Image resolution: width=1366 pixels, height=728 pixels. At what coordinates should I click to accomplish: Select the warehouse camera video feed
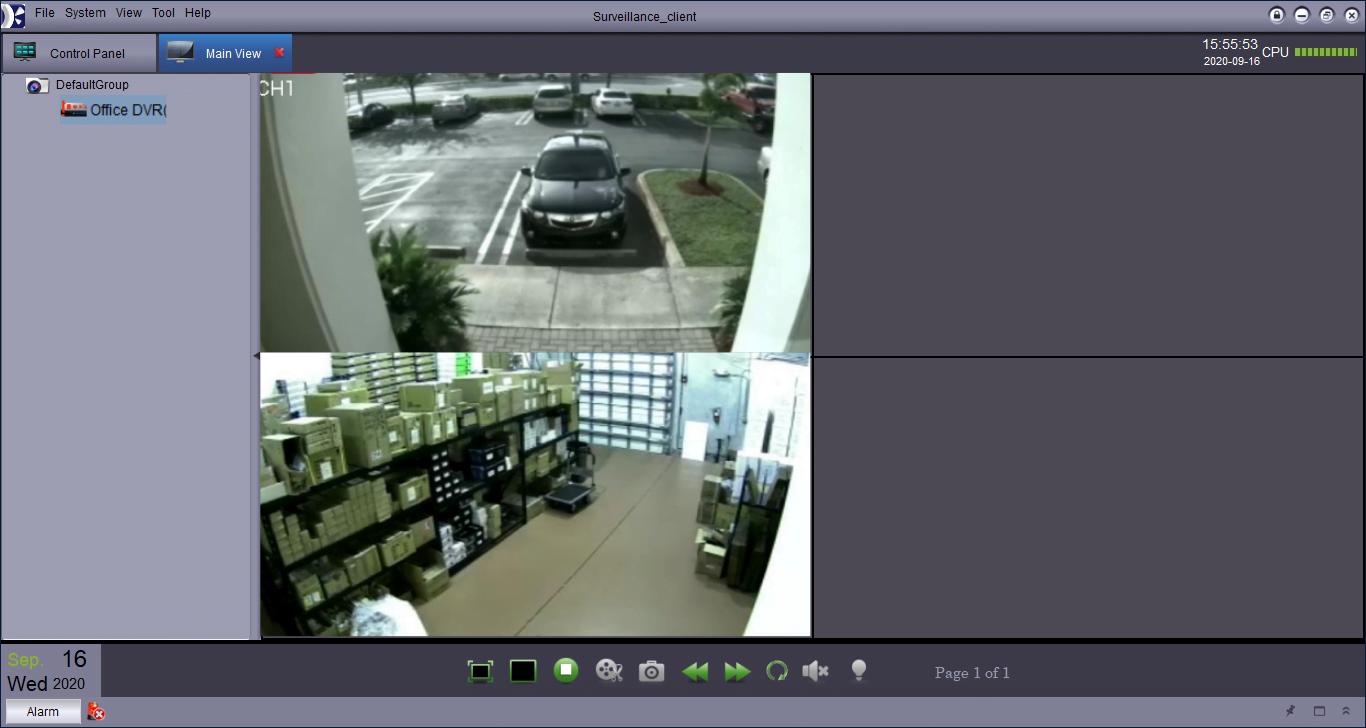coord(535,494)
